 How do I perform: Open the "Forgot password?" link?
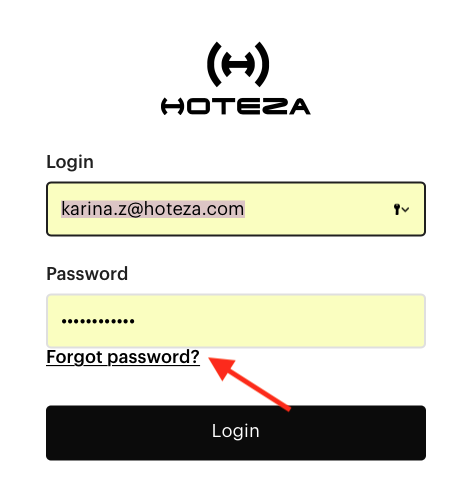coord(123,357)
